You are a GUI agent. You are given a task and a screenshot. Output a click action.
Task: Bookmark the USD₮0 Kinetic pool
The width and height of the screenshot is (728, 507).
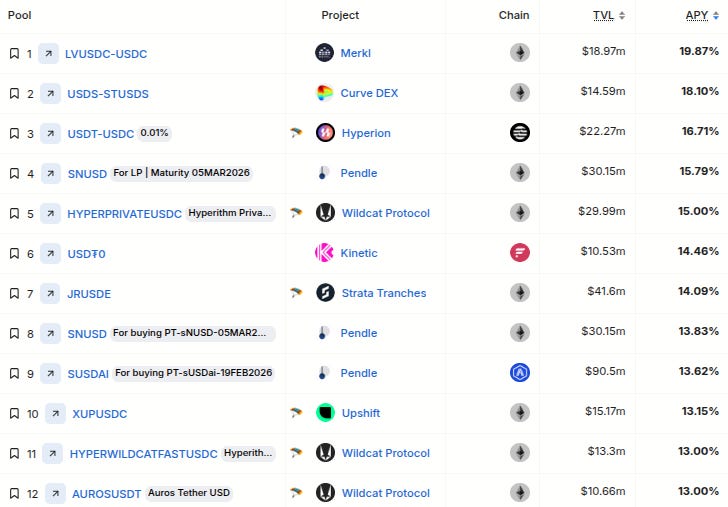pos(14,254)
